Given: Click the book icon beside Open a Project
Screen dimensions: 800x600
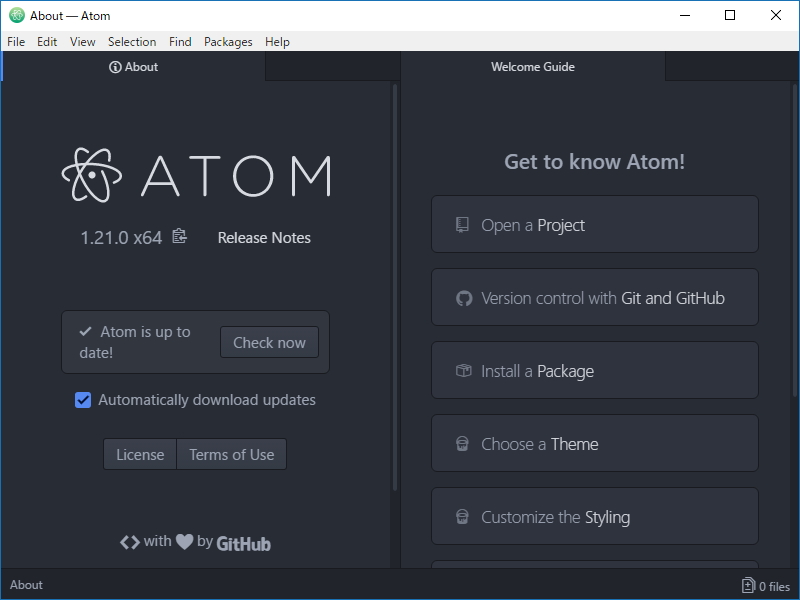Looking at the screenshot, I should pos(463,224).
